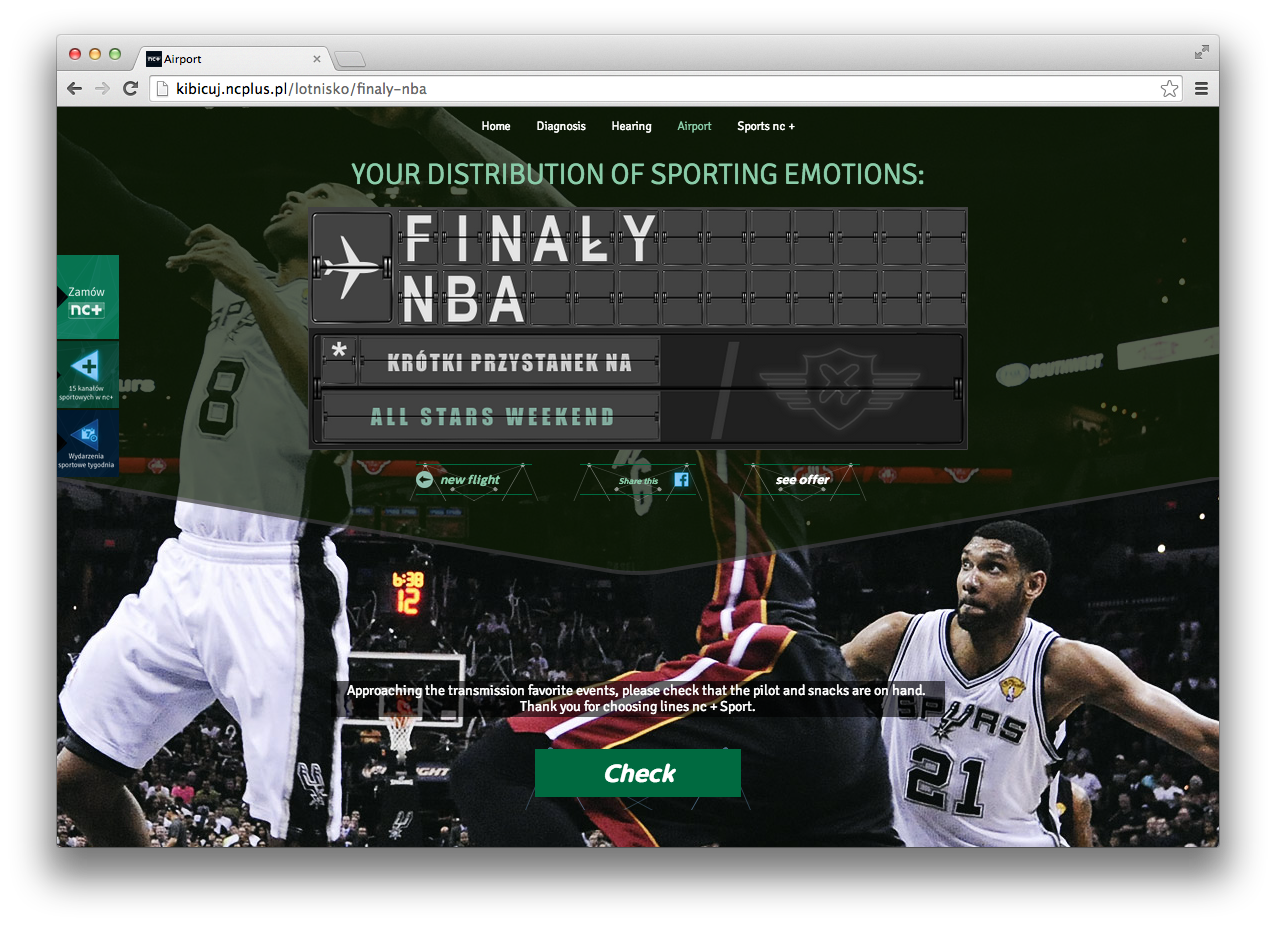Open a new browser tab
Screen dimensions: 1276x926
[x=350, y=59]
